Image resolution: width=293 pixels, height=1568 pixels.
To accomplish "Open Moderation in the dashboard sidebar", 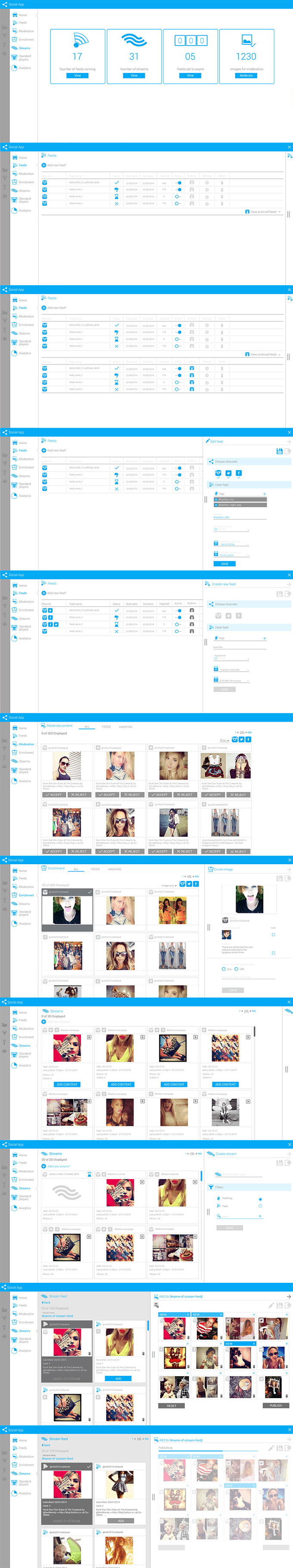I will pyautogui.click(x=26, y=31).
